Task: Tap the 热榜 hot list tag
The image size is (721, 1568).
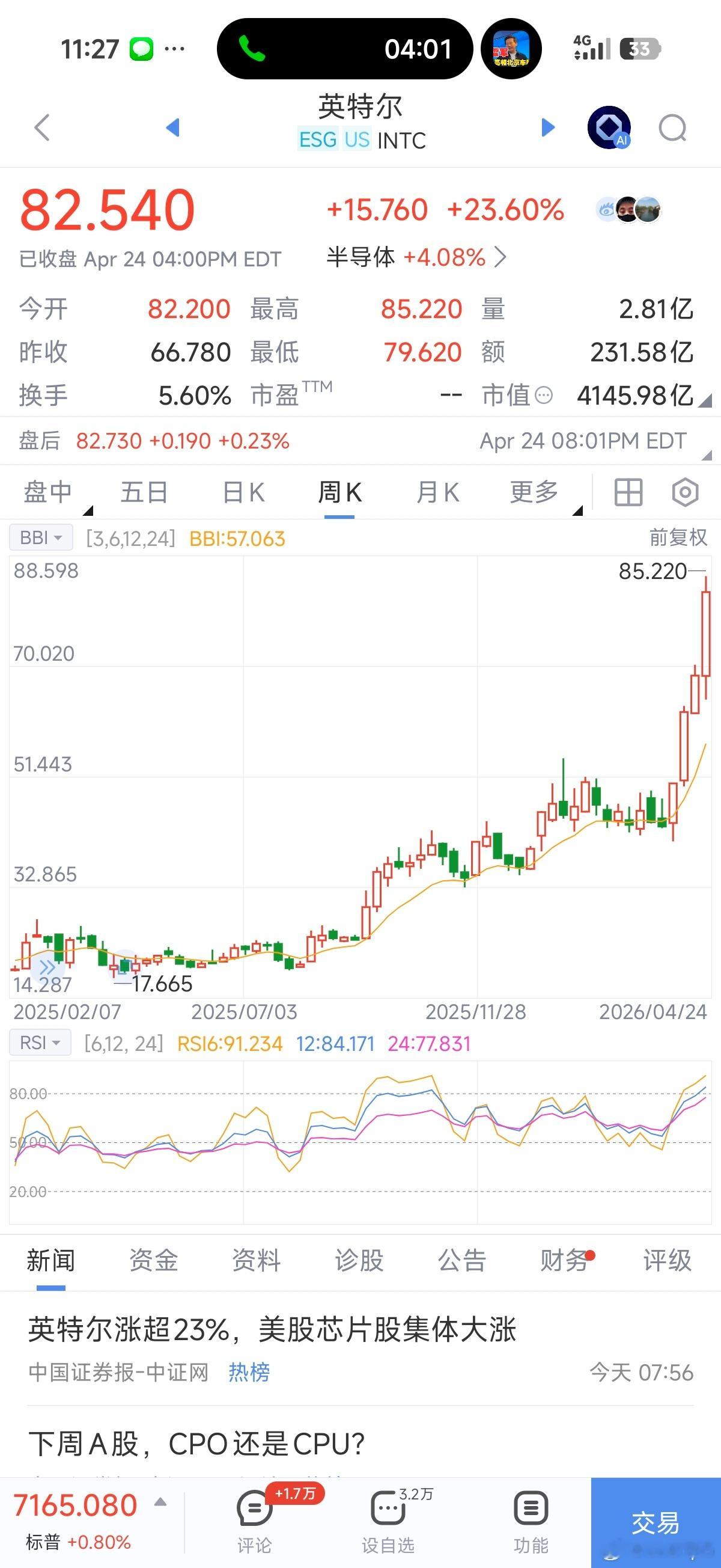Action: pos(249,1373)
